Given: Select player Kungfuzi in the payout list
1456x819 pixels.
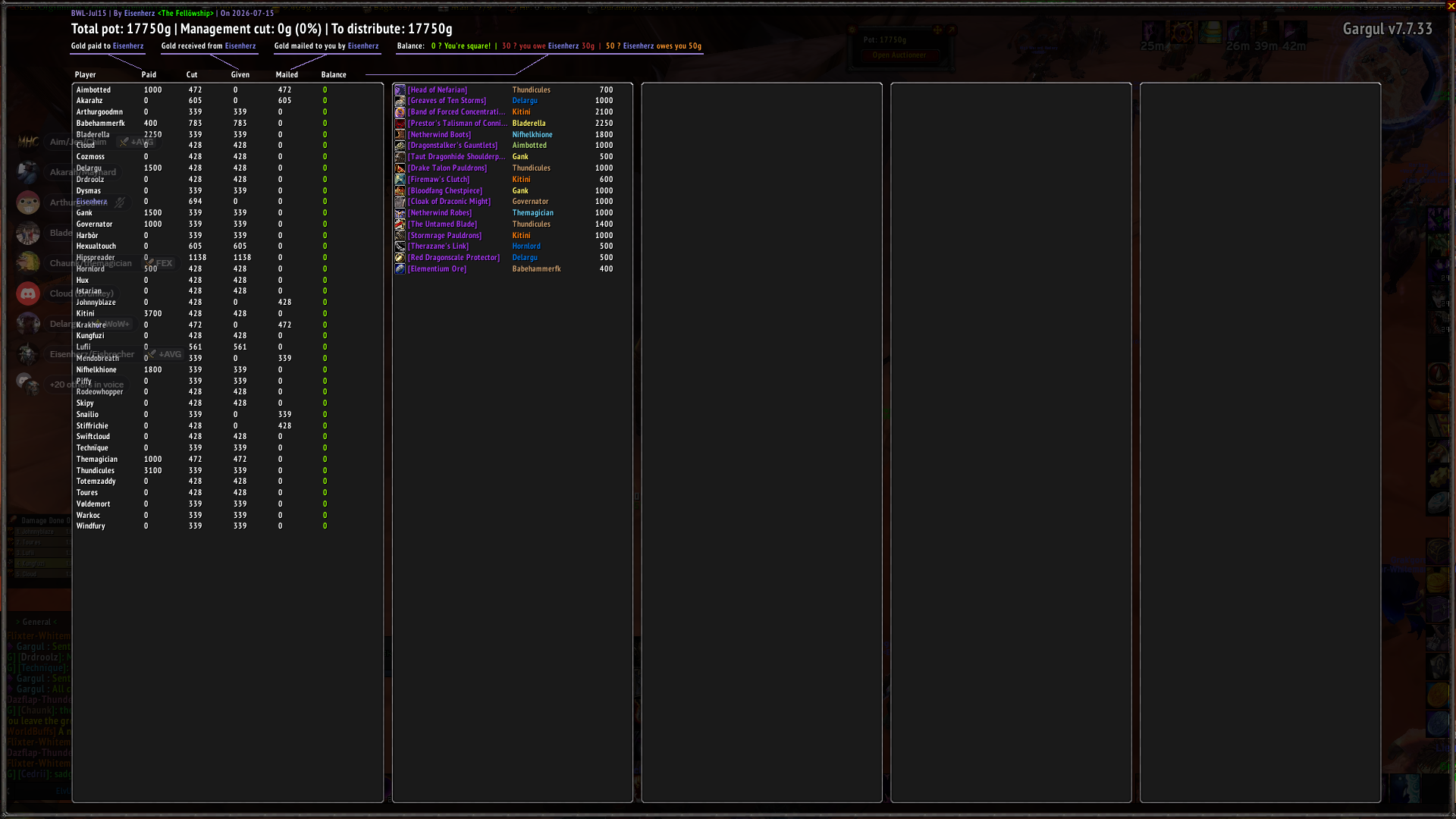Looking at the screenshot, I should coord(90,336).
